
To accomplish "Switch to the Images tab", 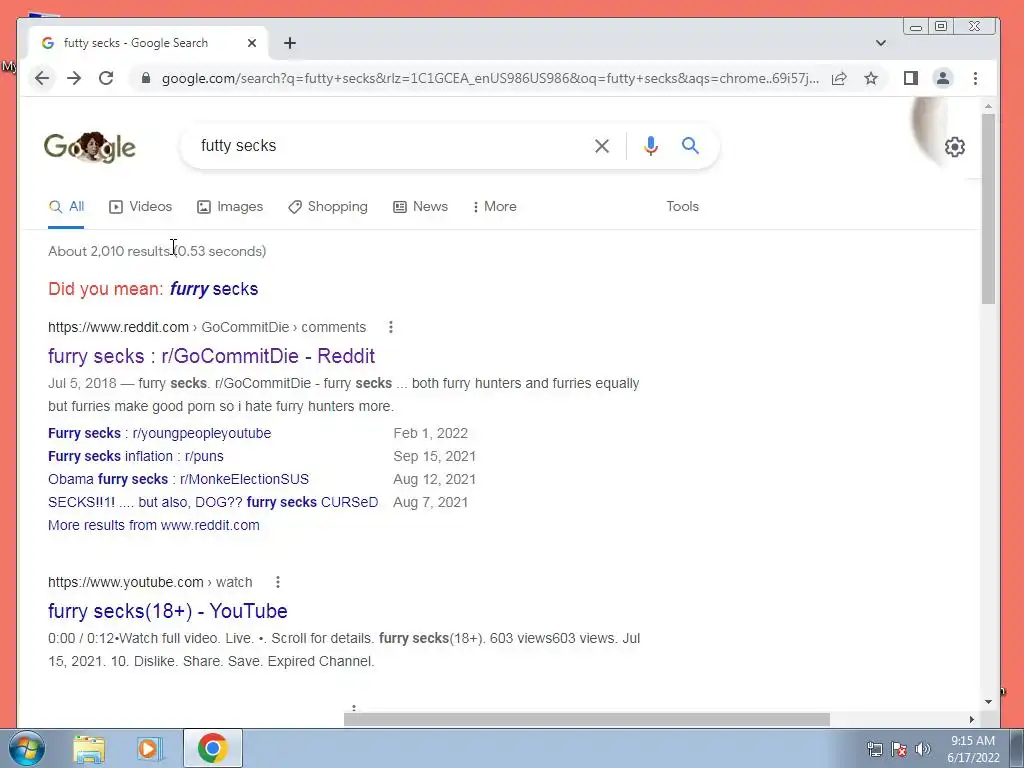I will click(x=230, y=206).
